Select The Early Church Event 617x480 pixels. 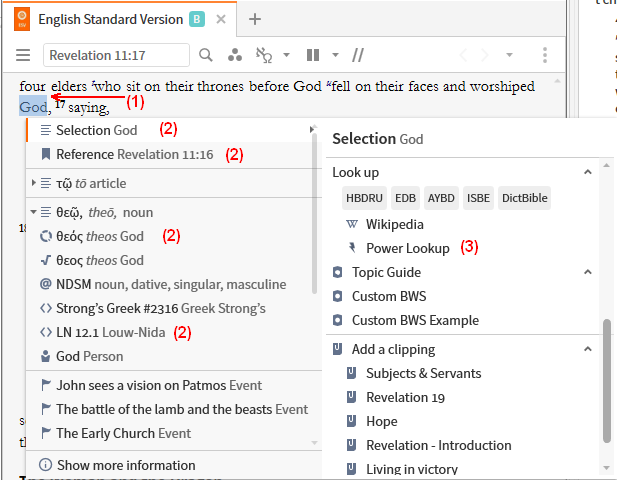[172, 433]
